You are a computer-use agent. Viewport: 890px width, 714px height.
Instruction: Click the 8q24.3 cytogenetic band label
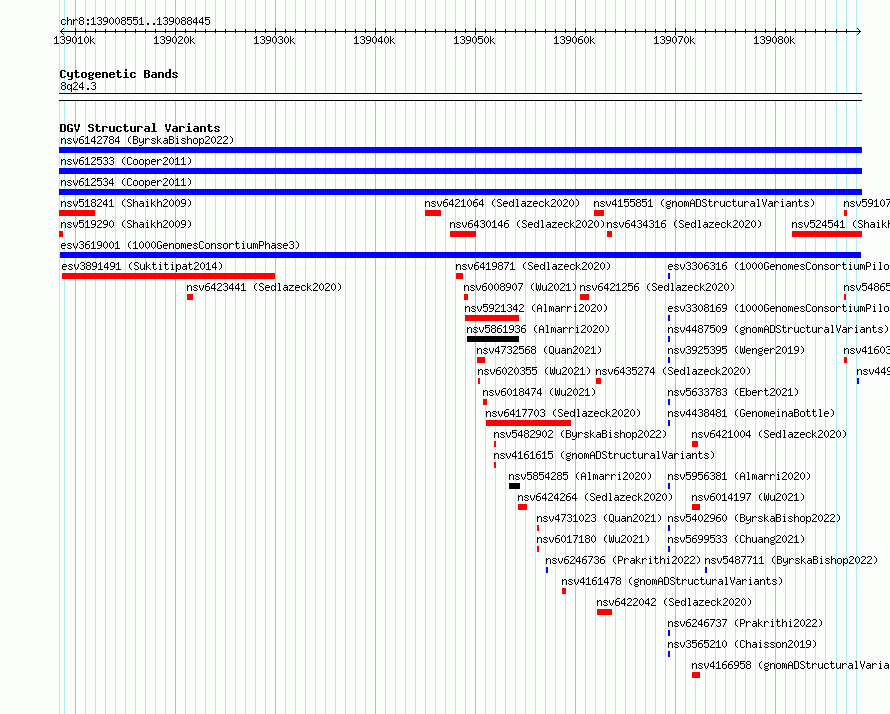click(x=78, y=86)
